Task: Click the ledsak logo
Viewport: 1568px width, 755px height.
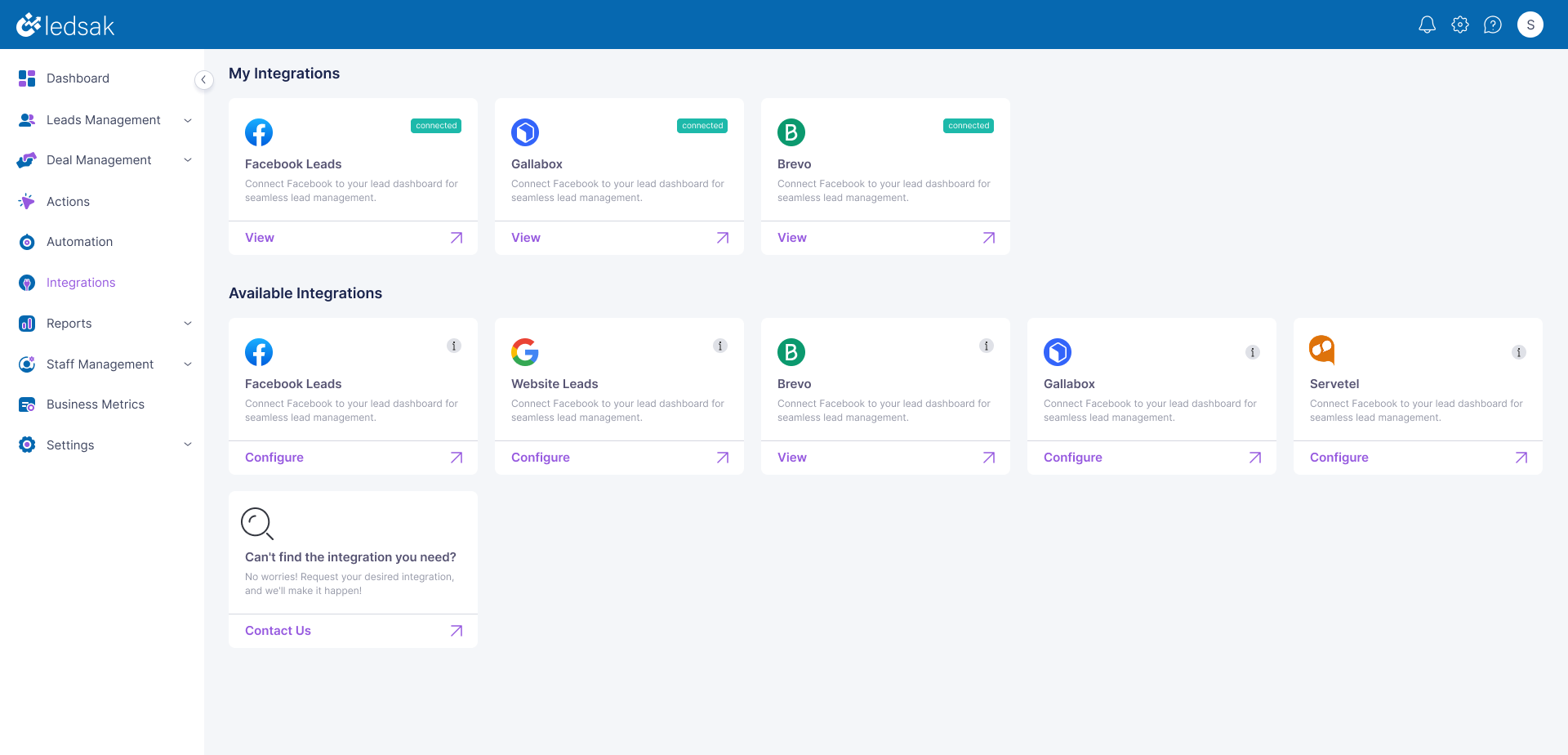Action: pyautogui.click(x=65, y=25)
